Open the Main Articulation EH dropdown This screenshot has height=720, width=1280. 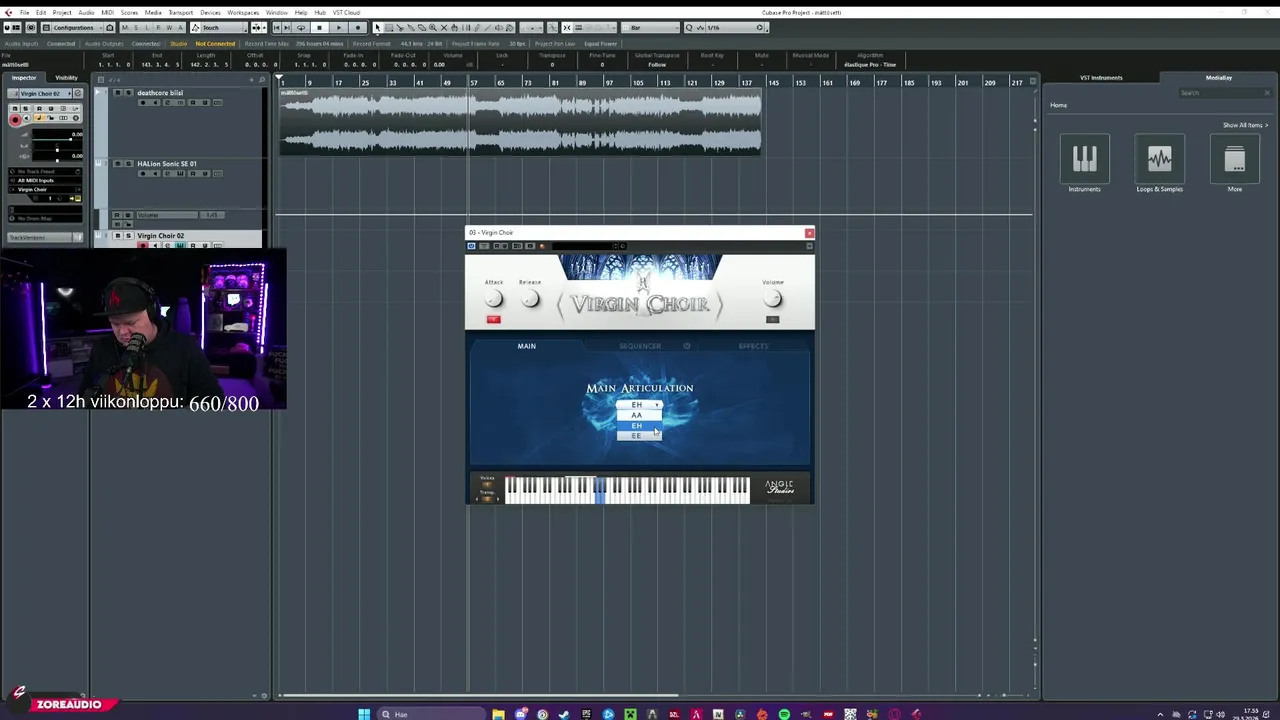tap(639, 405)
